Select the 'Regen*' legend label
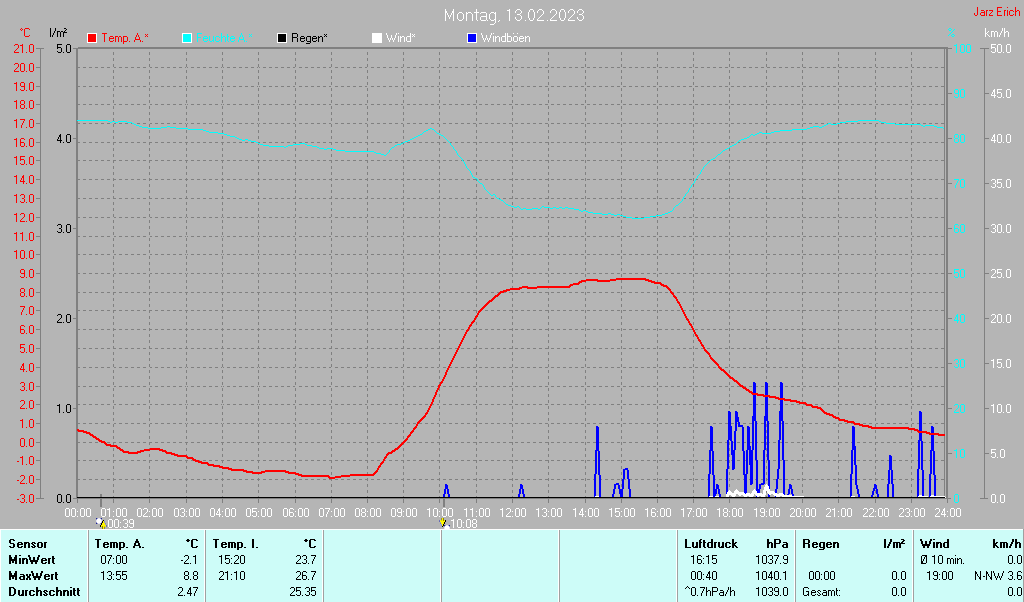Image resolution: width=1024 pixels, height=602 pixels. point(309,39)
